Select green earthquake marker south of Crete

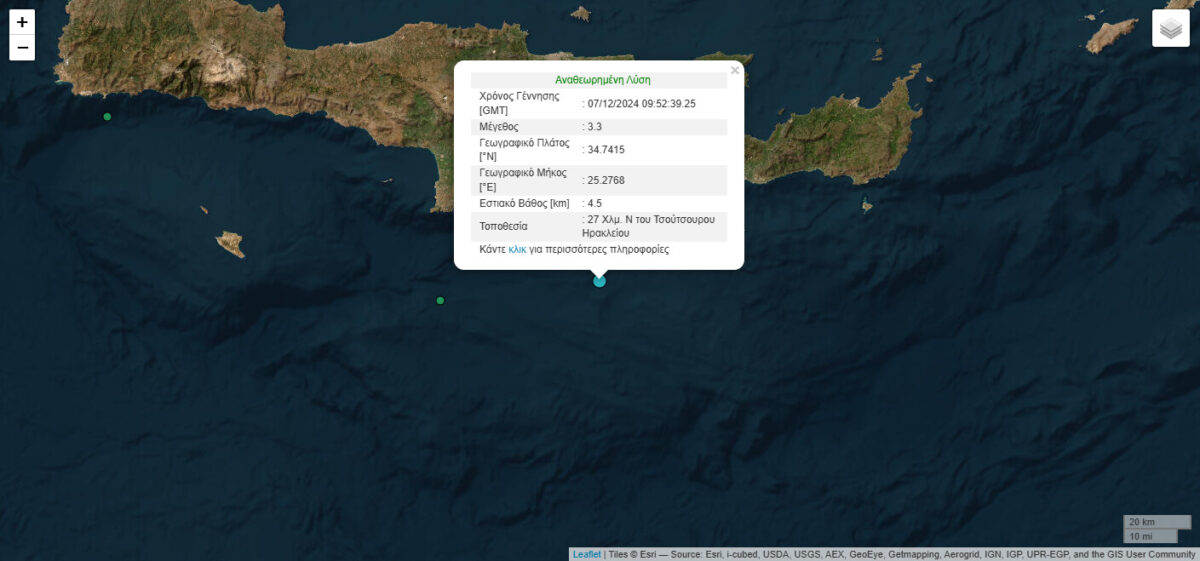pos(440,300)
